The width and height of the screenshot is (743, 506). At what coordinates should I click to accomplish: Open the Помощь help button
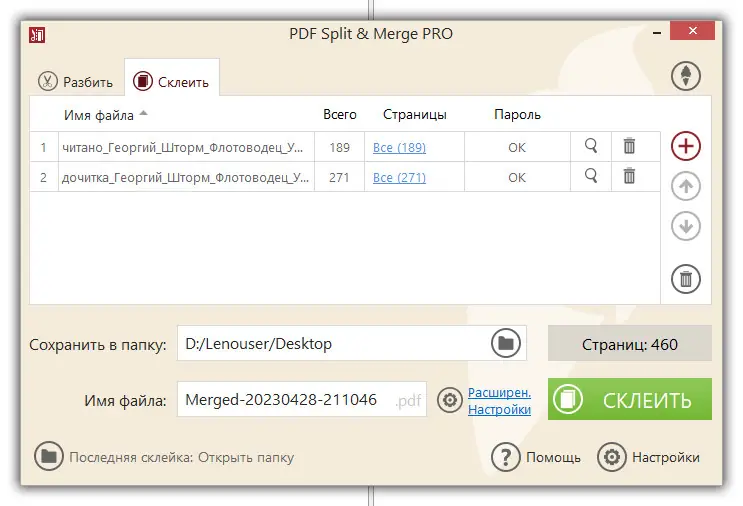536,457
